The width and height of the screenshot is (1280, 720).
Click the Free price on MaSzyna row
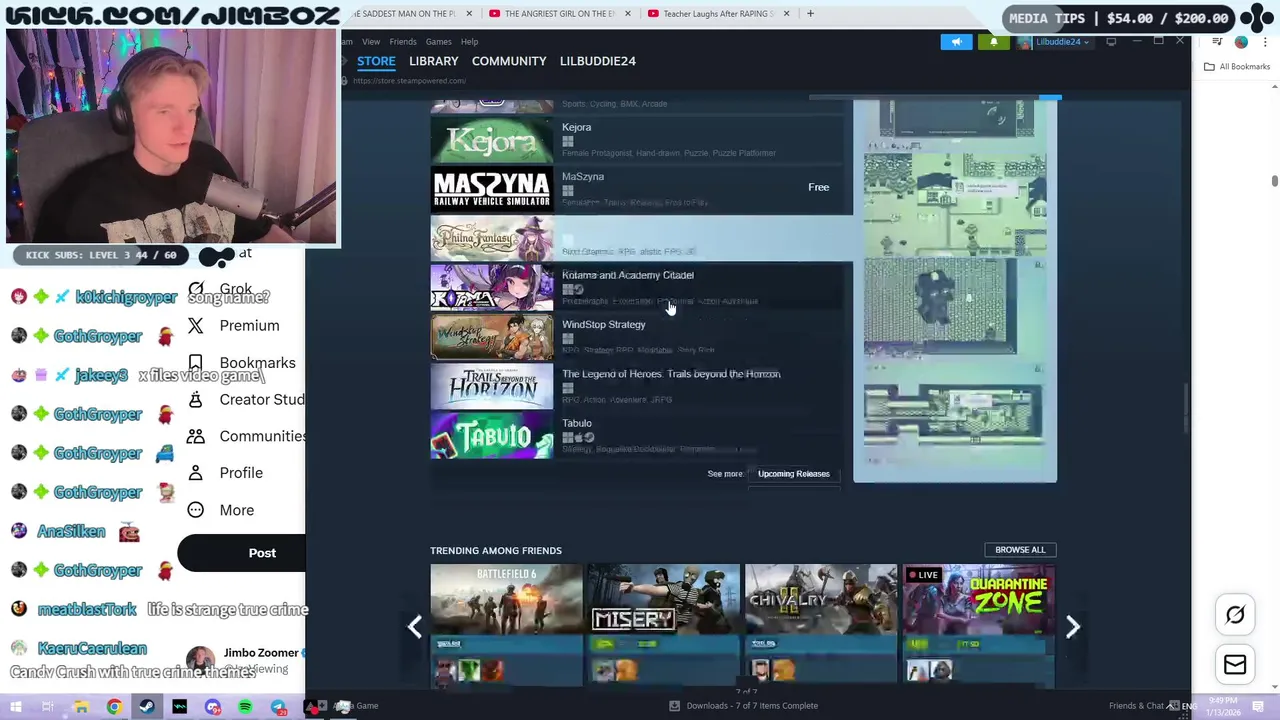click(818, 187)
